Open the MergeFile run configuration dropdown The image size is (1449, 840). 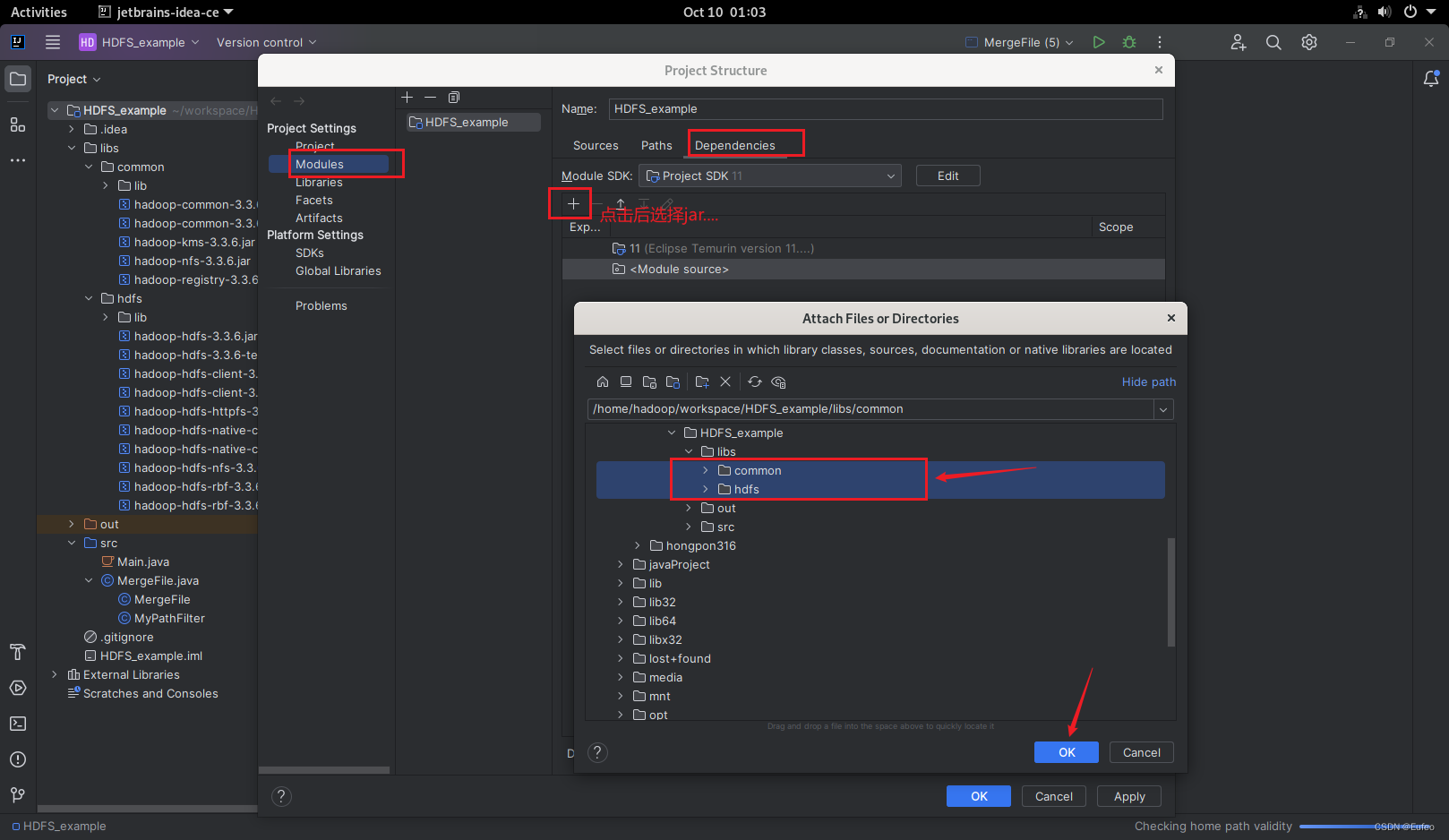1018,41
